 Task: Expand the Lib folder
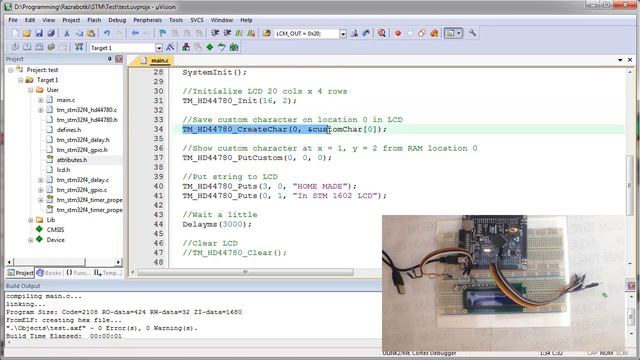click(x=31, y=220)
